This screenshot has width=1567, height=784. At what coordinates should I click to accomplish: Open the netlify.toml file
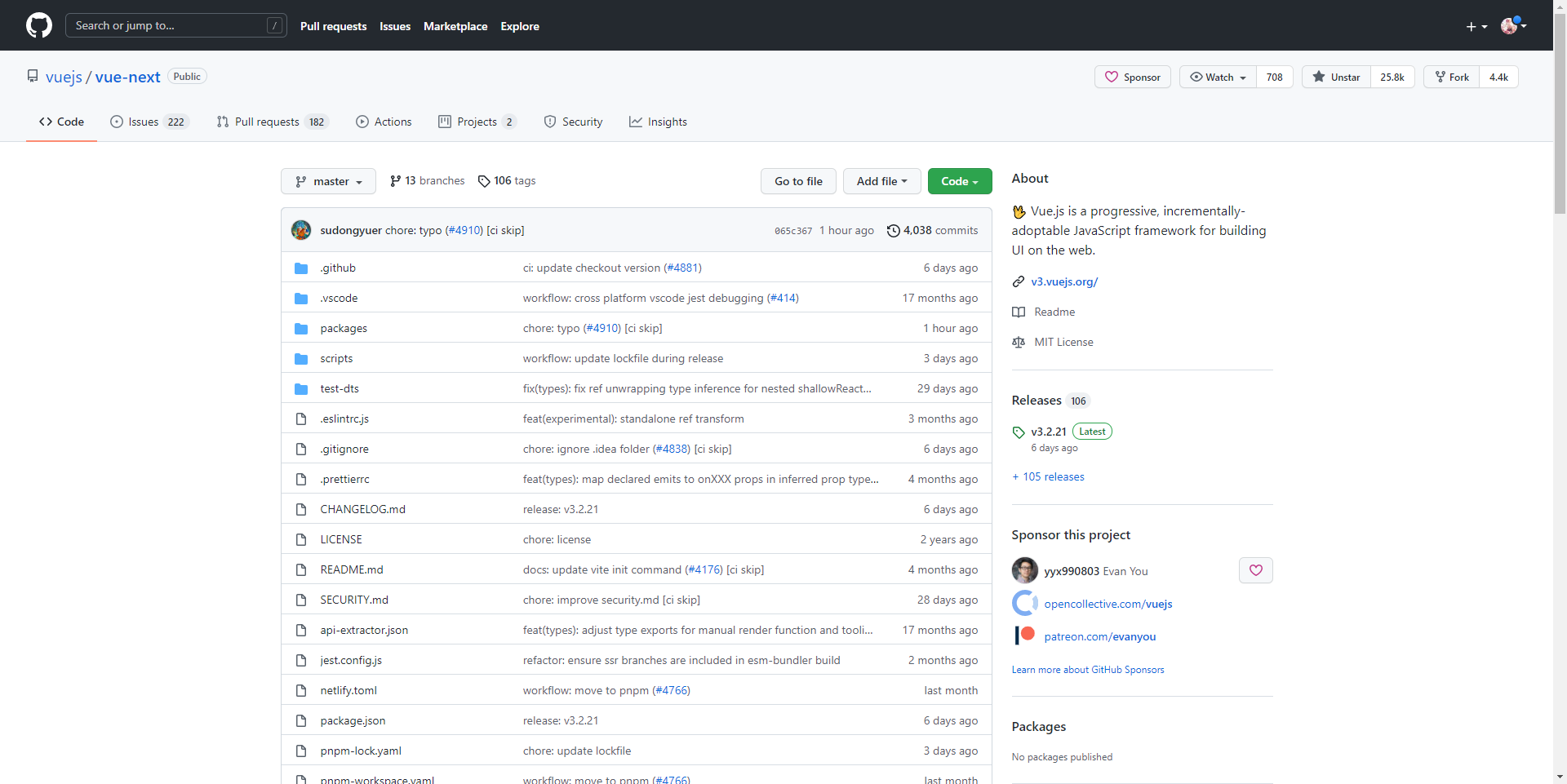coord(348,690)
